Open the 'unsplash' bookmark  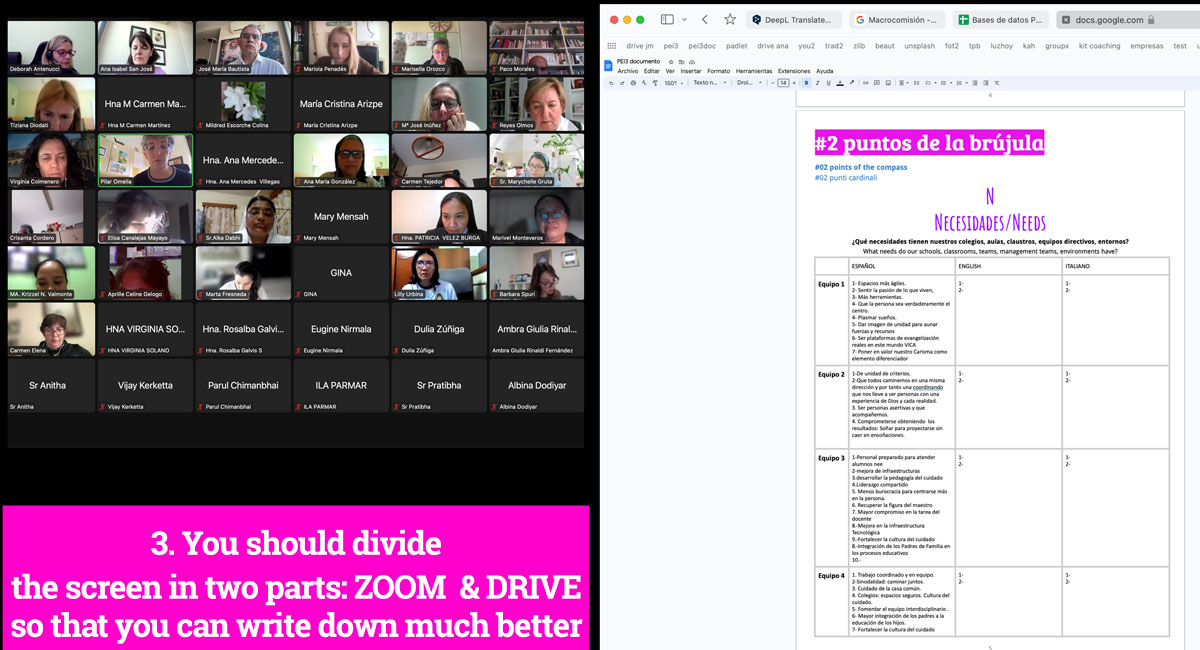[x=919, y=46]
